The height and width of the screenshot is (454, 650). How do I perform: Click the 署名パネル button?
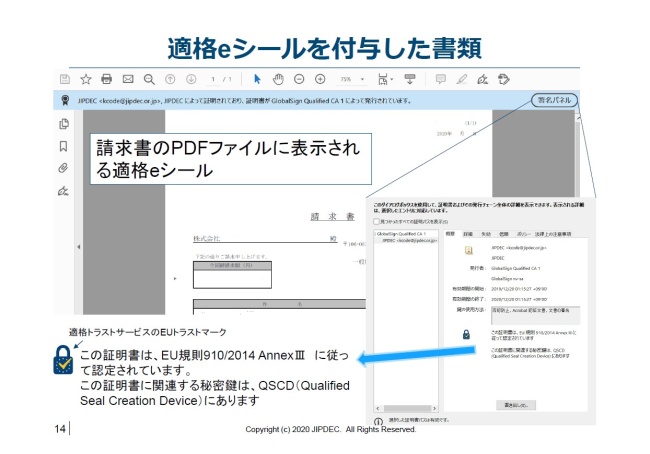(x=553, y=100)
